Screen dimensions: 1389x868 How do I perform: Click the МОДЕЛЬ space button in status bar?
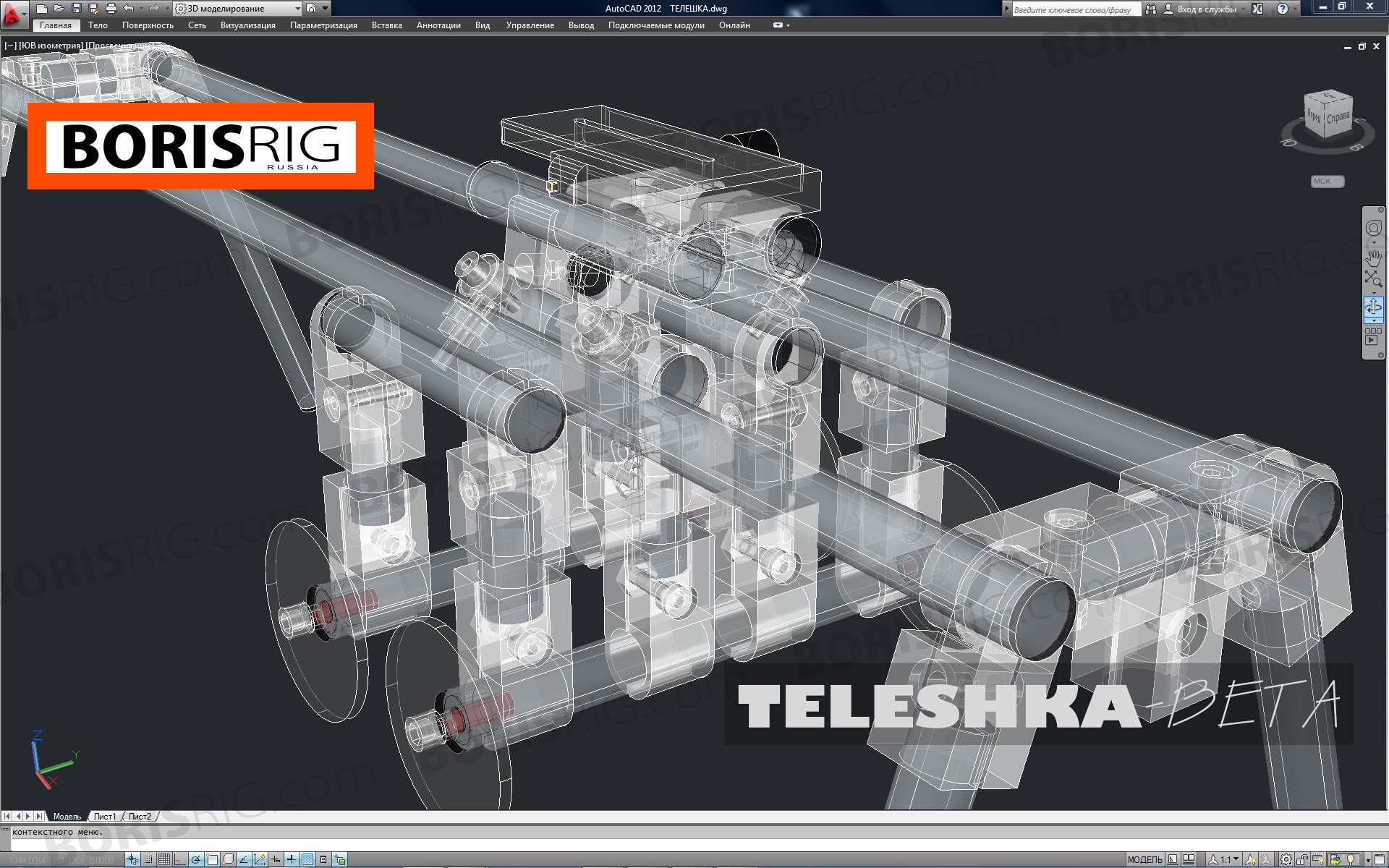[x=1144, y=860]
